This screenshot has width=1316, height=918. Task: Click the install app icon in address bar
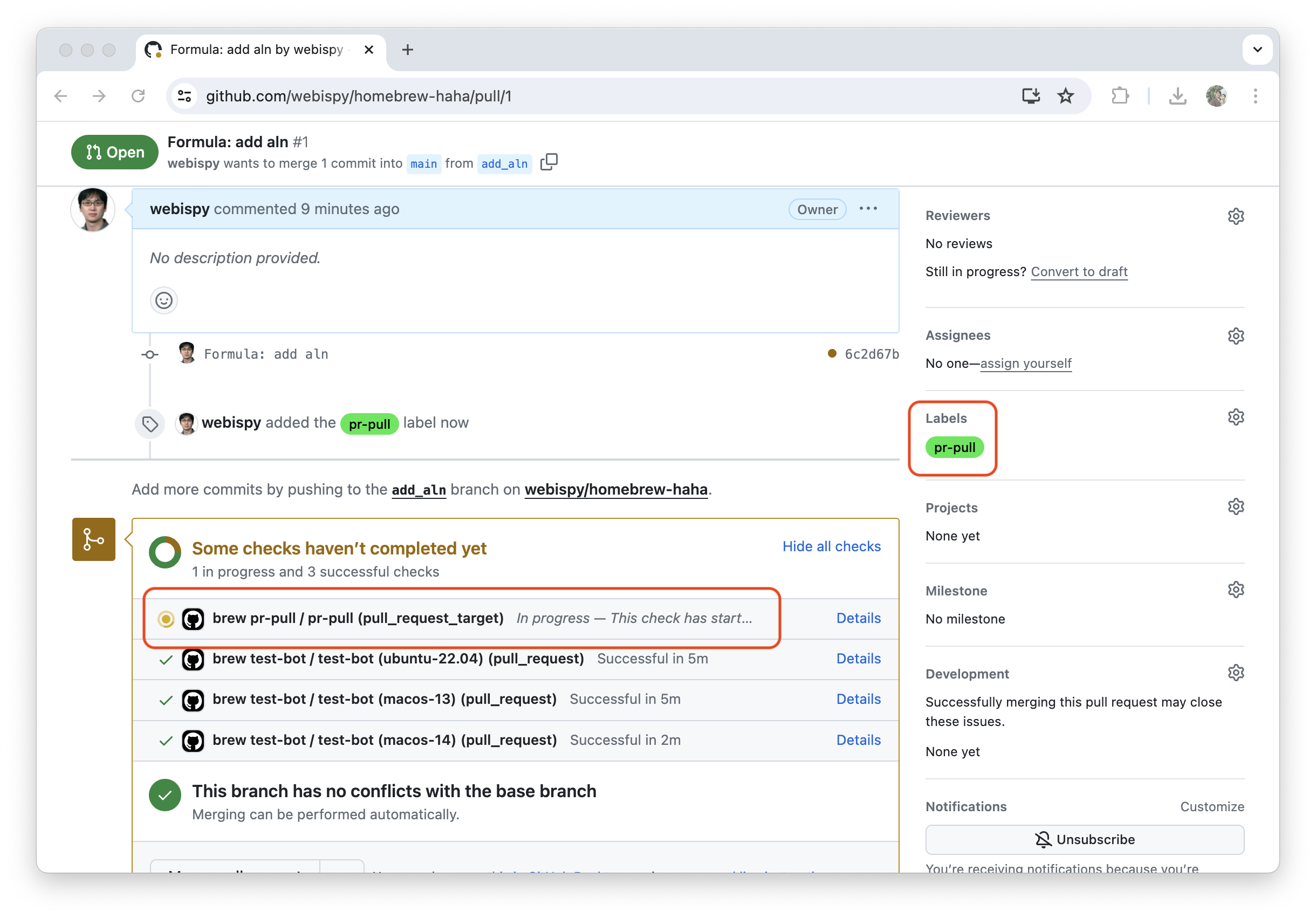point(1031,95)
